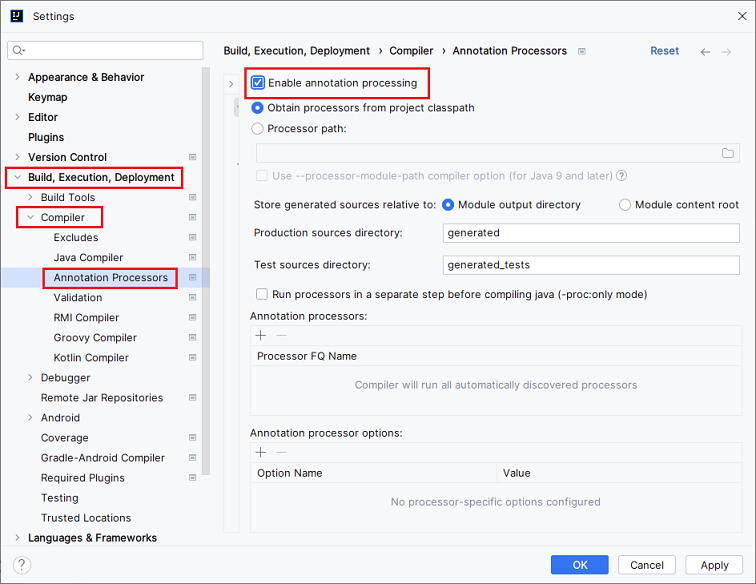756x584 pixels.
Task: Expand the Debugger tree node
Action: coord(30,378)
